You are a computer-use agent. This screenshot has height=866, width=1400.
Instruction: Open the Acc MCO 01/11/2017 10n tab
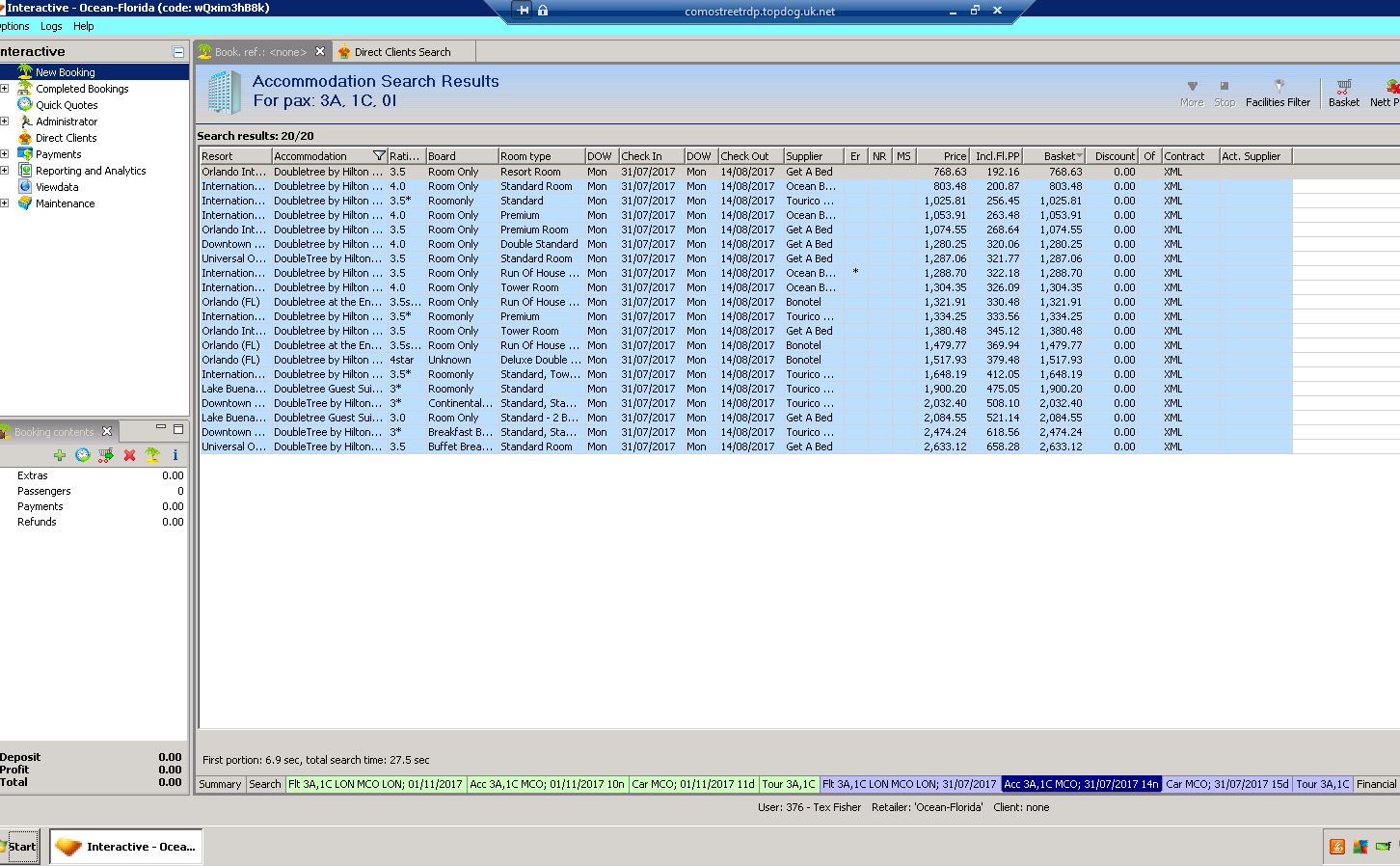tap(547, 784)
